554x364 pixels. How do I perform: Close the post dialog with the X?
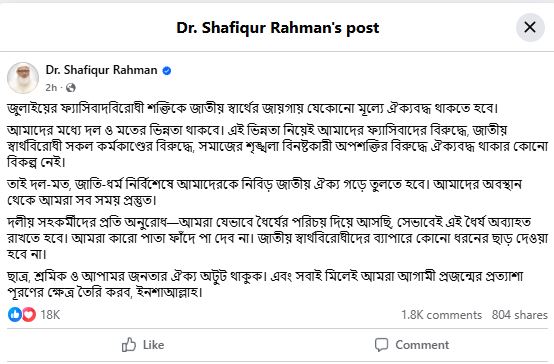tap(530, 27)
